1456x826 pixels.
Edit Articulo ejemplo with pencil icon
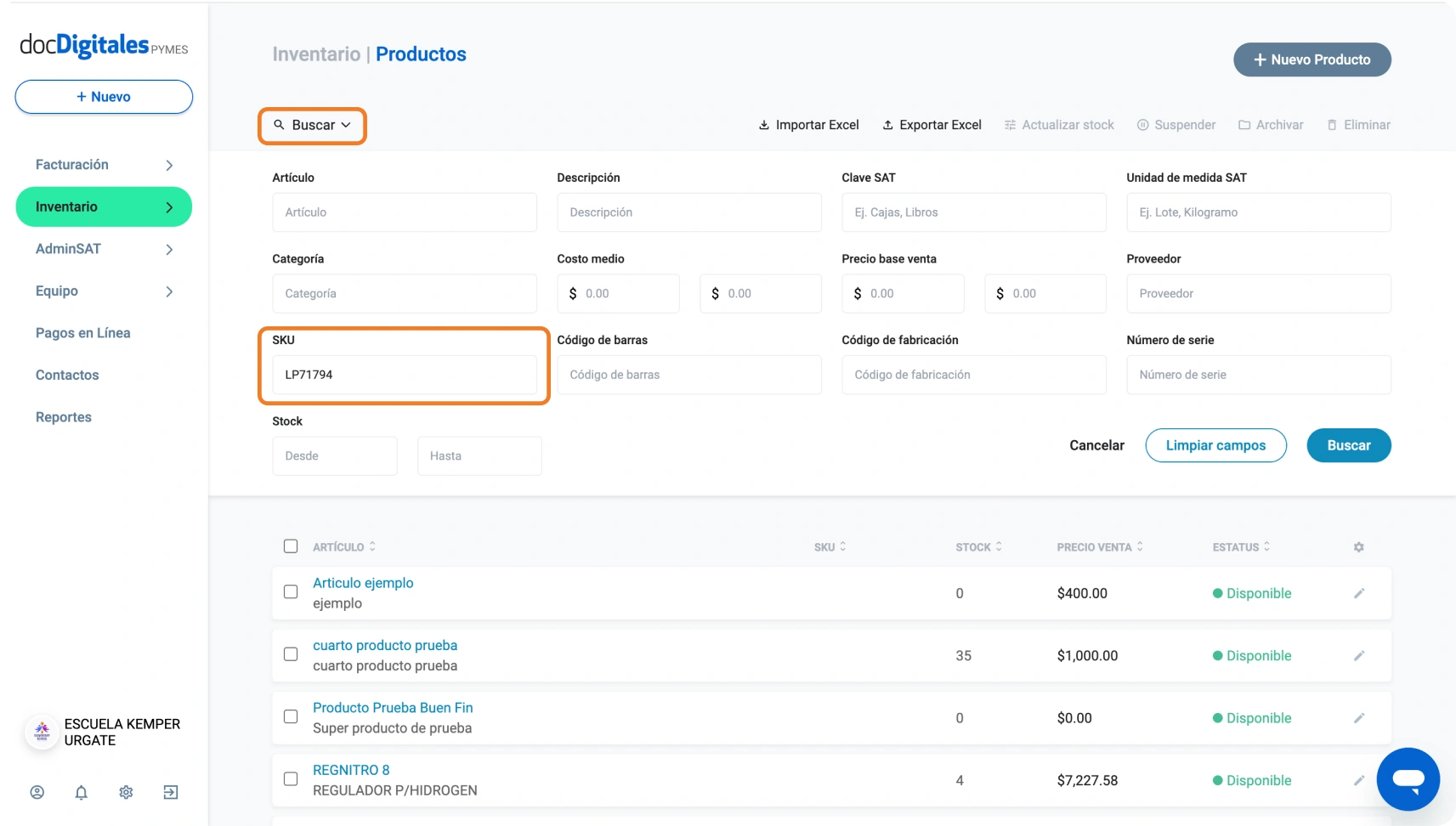point(1358,593)
